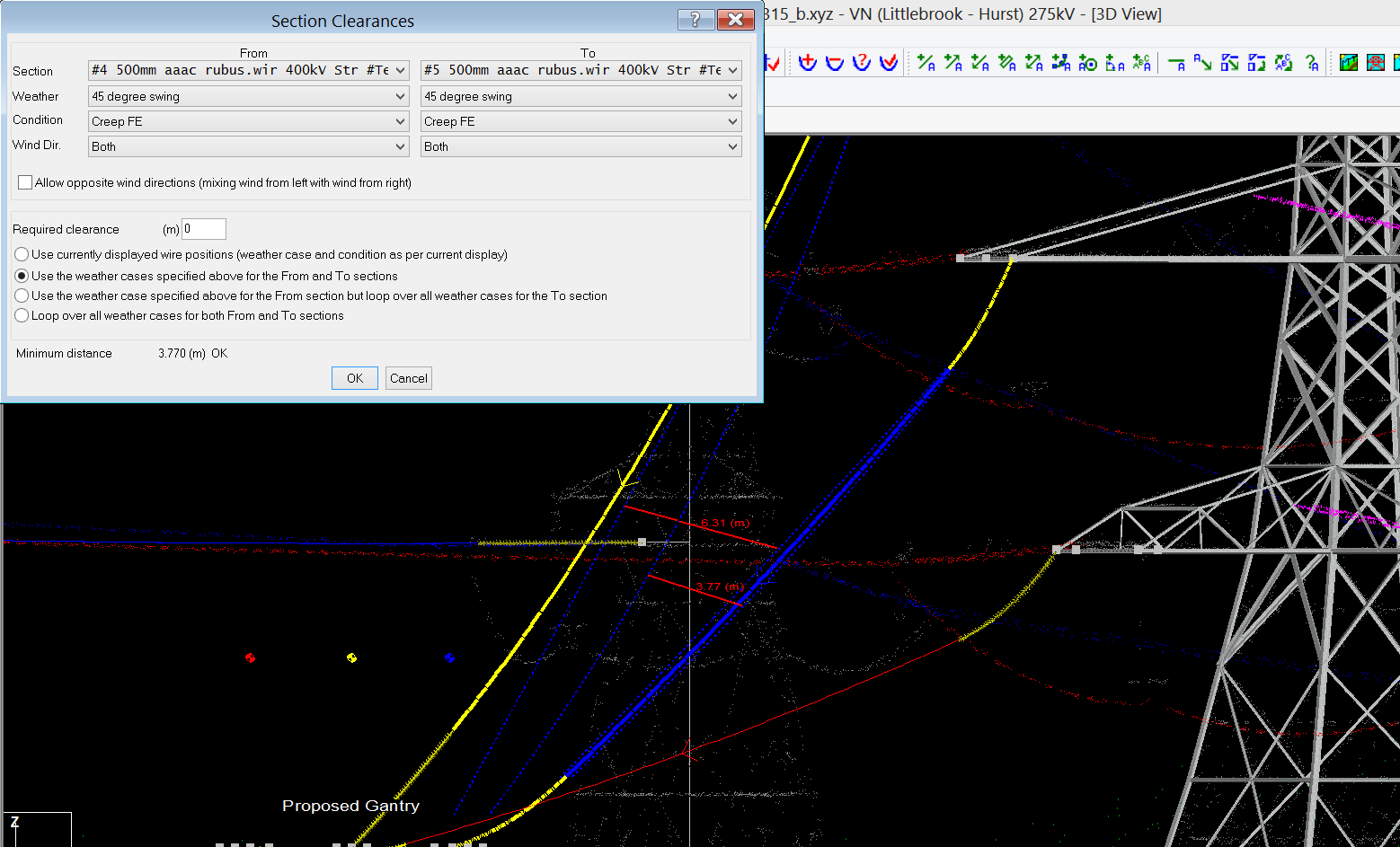Close the Section Clearances dialog
Viewport: 1400px width, 847px height.
coord(736,20)
